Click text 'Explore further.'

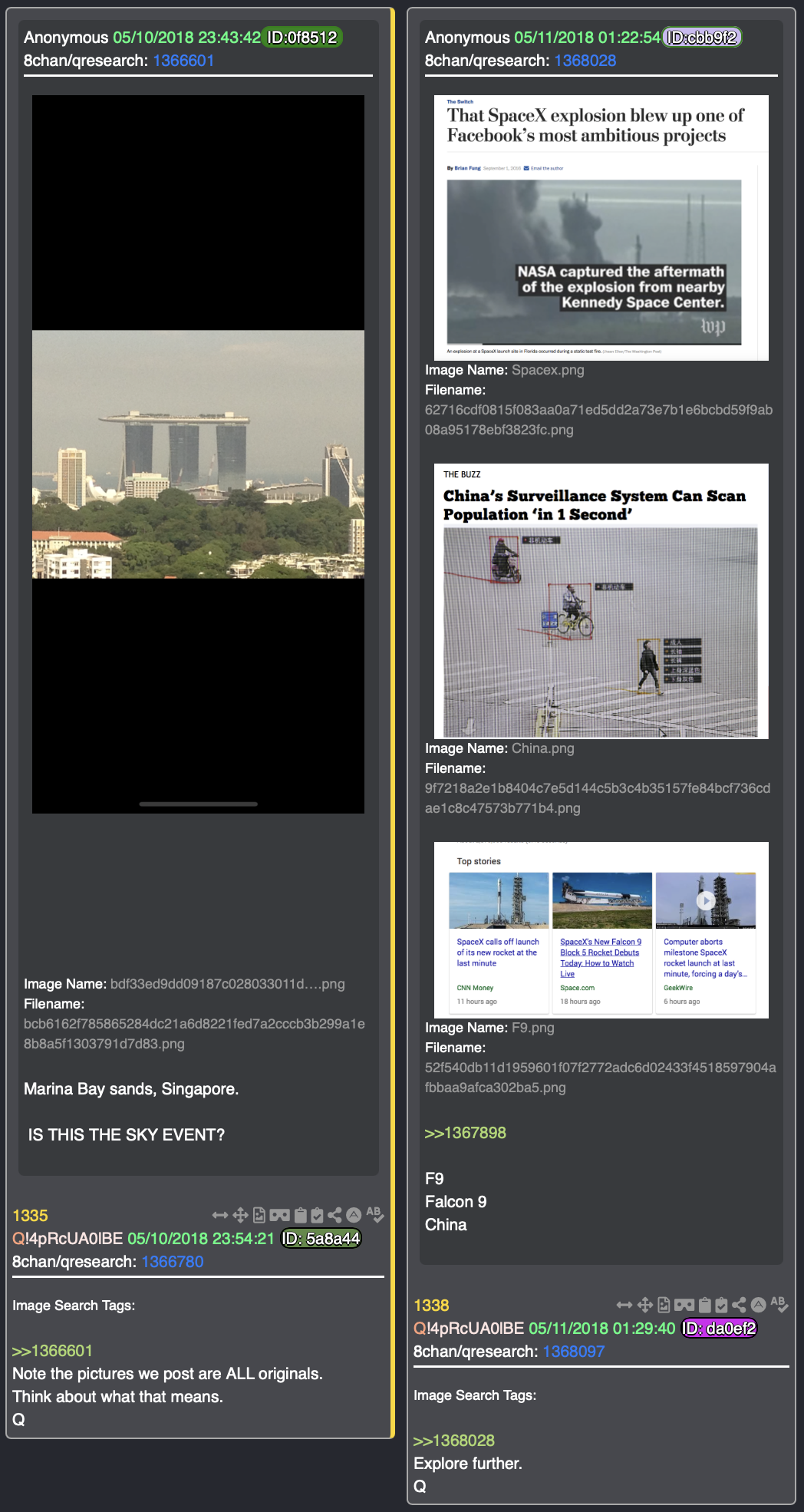pos(468,1464)
